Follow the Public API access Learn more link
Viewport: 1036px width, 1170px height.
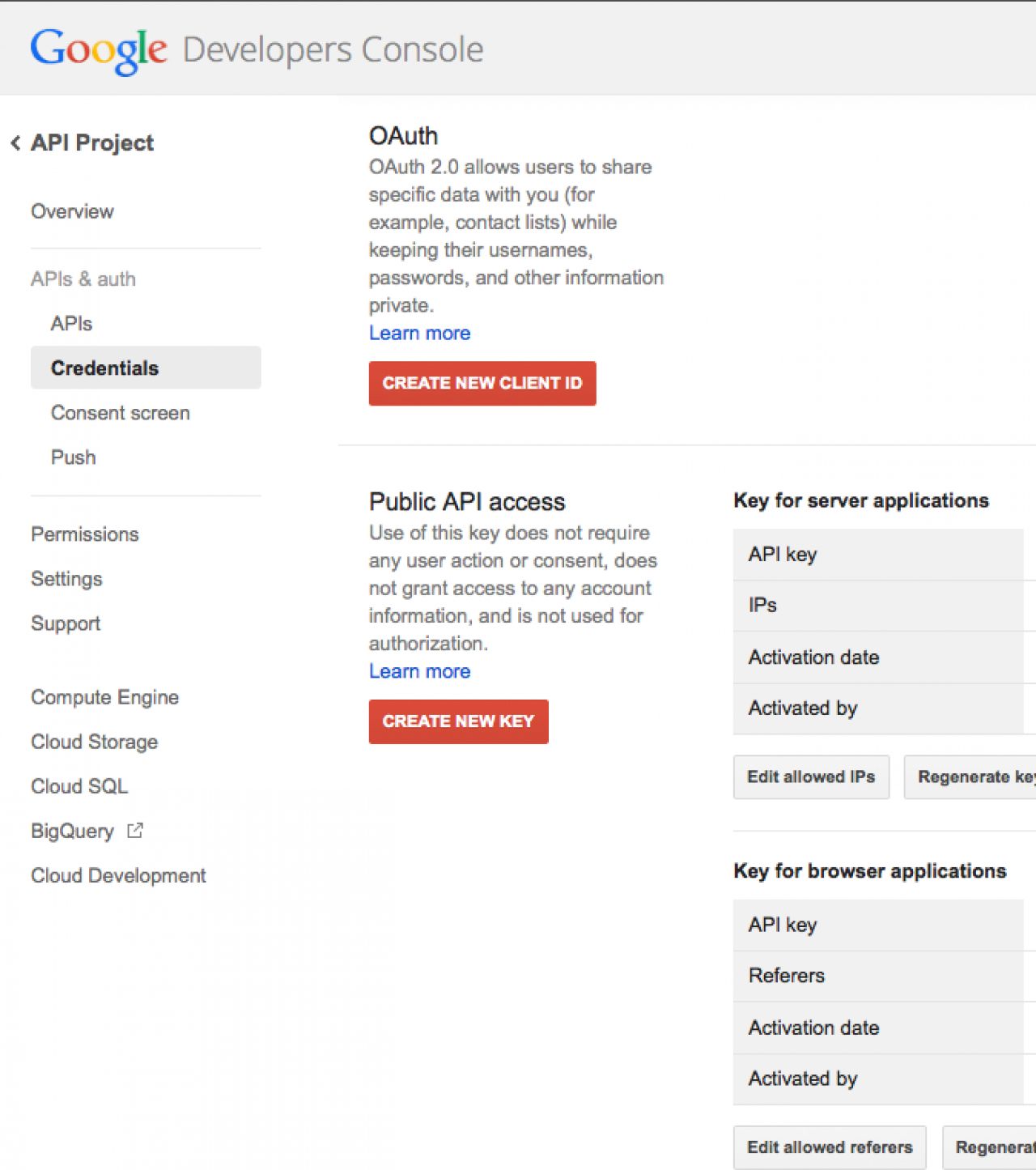(x=419, y=672)
